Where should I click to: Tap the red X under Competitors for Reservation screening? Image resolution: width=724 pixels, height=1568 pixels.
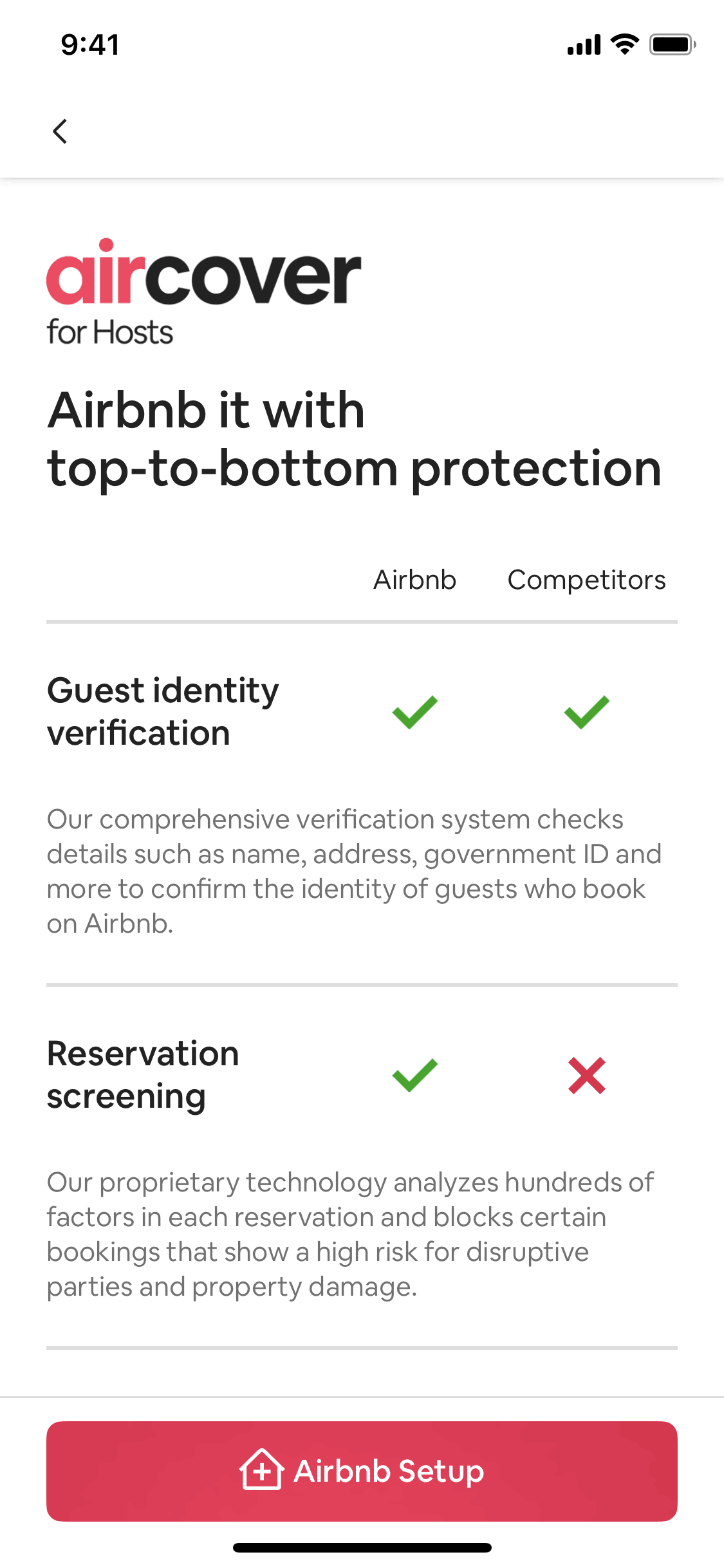tap(586, 1075)
